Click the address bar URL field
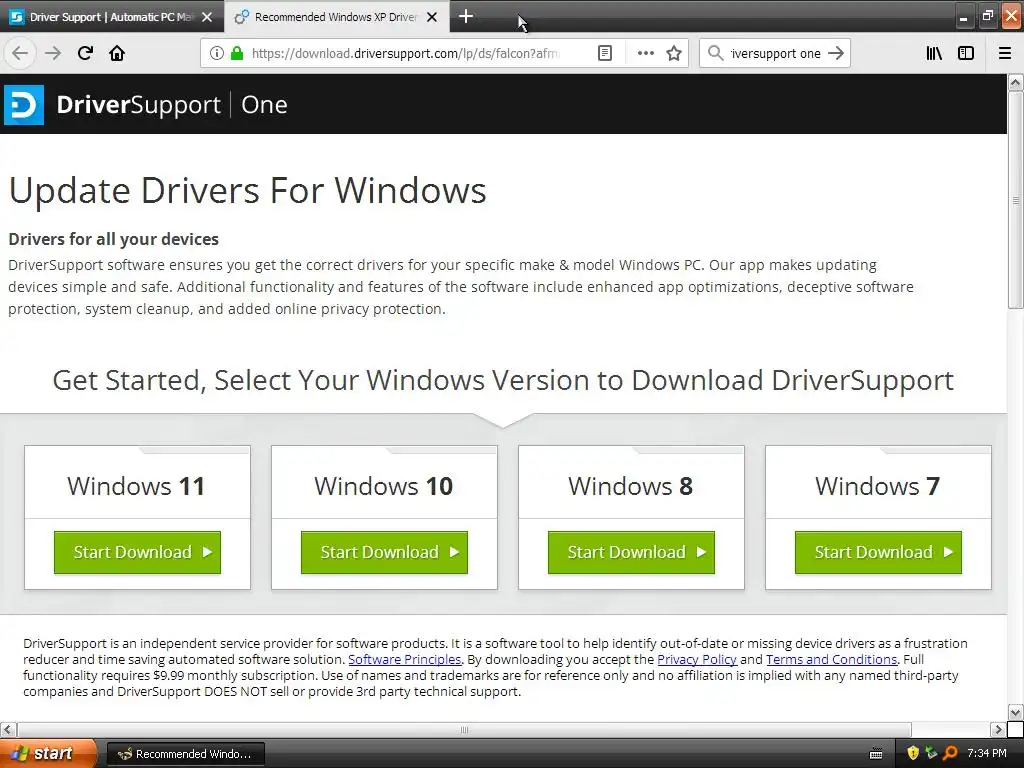The height and width of the screenshot is (768, 1024). [405, 53]
